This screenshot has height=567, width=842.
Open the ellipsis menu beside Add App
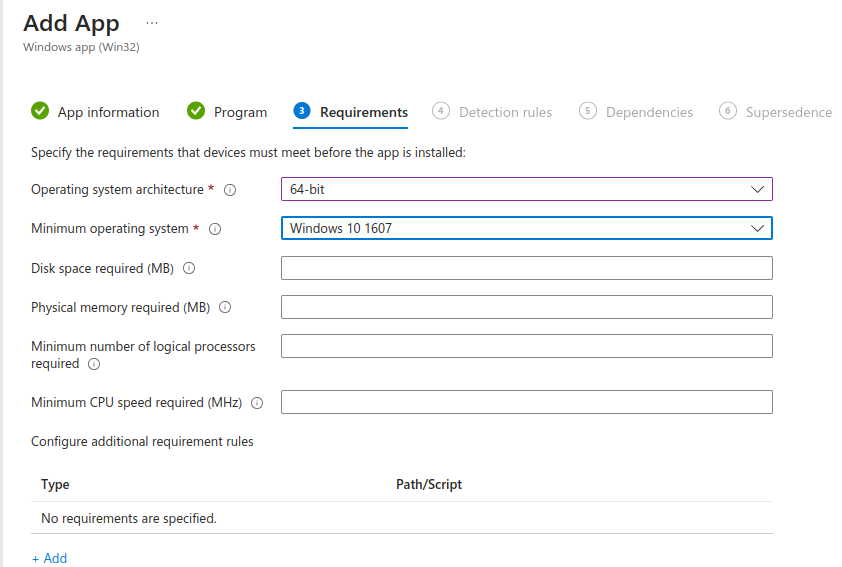point(152,22)
